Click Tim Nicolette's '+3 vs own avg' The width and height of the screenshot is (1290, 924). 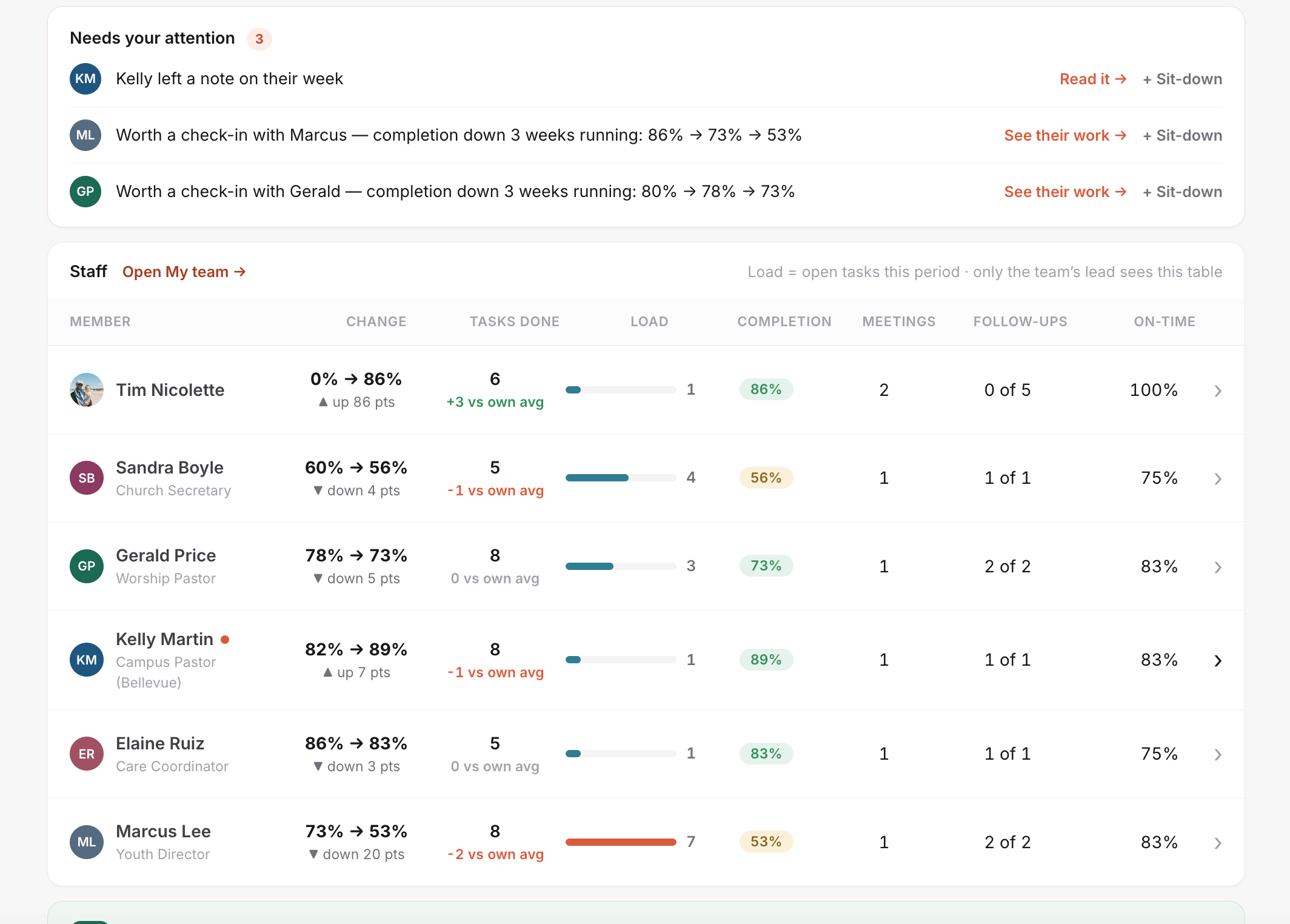[x=495, y=402]
